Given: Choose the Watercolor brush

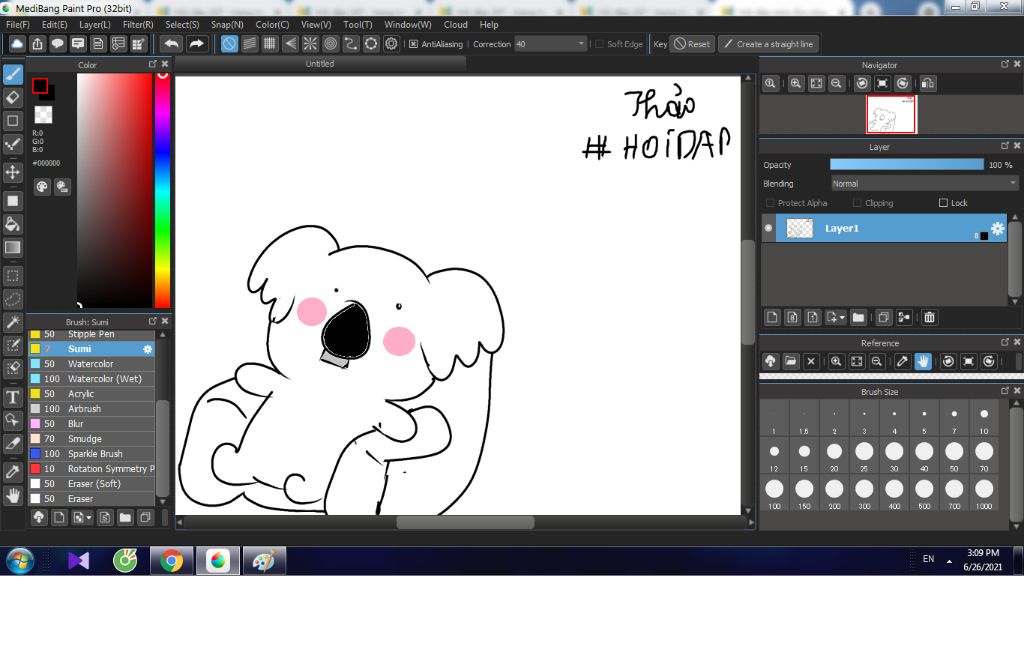Looking at the screenshot, I should coord(91,364).
